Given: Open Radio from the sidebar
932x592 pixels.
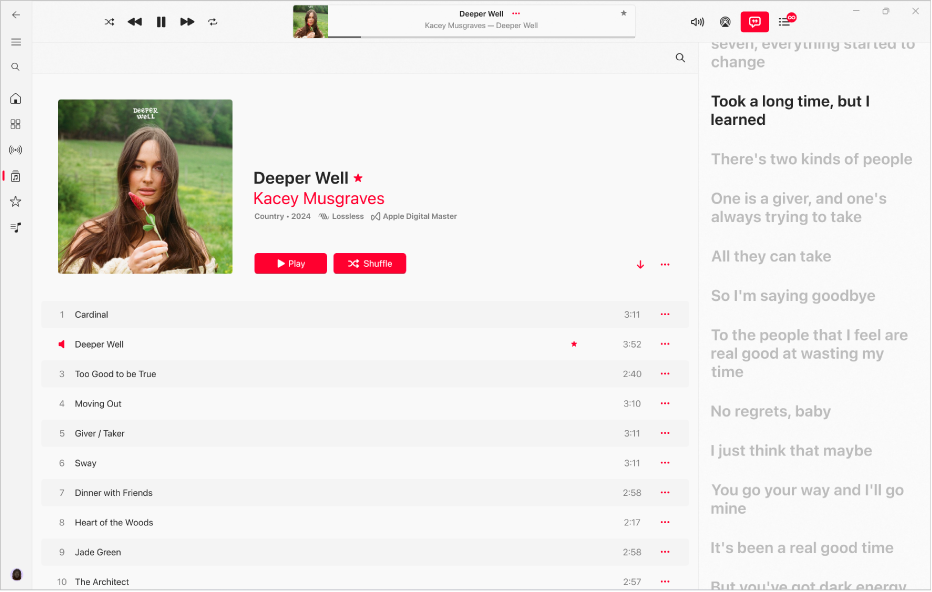Looking at the screenshot, I should tap(15, 150).
